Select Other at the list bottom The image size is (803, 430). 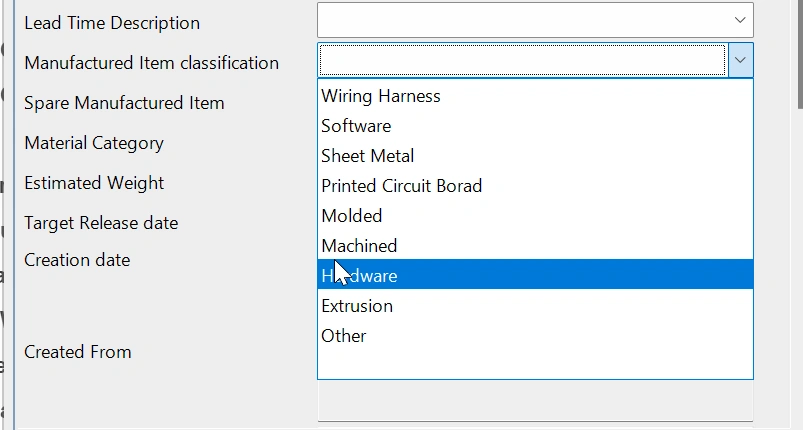tap(344, 336)
